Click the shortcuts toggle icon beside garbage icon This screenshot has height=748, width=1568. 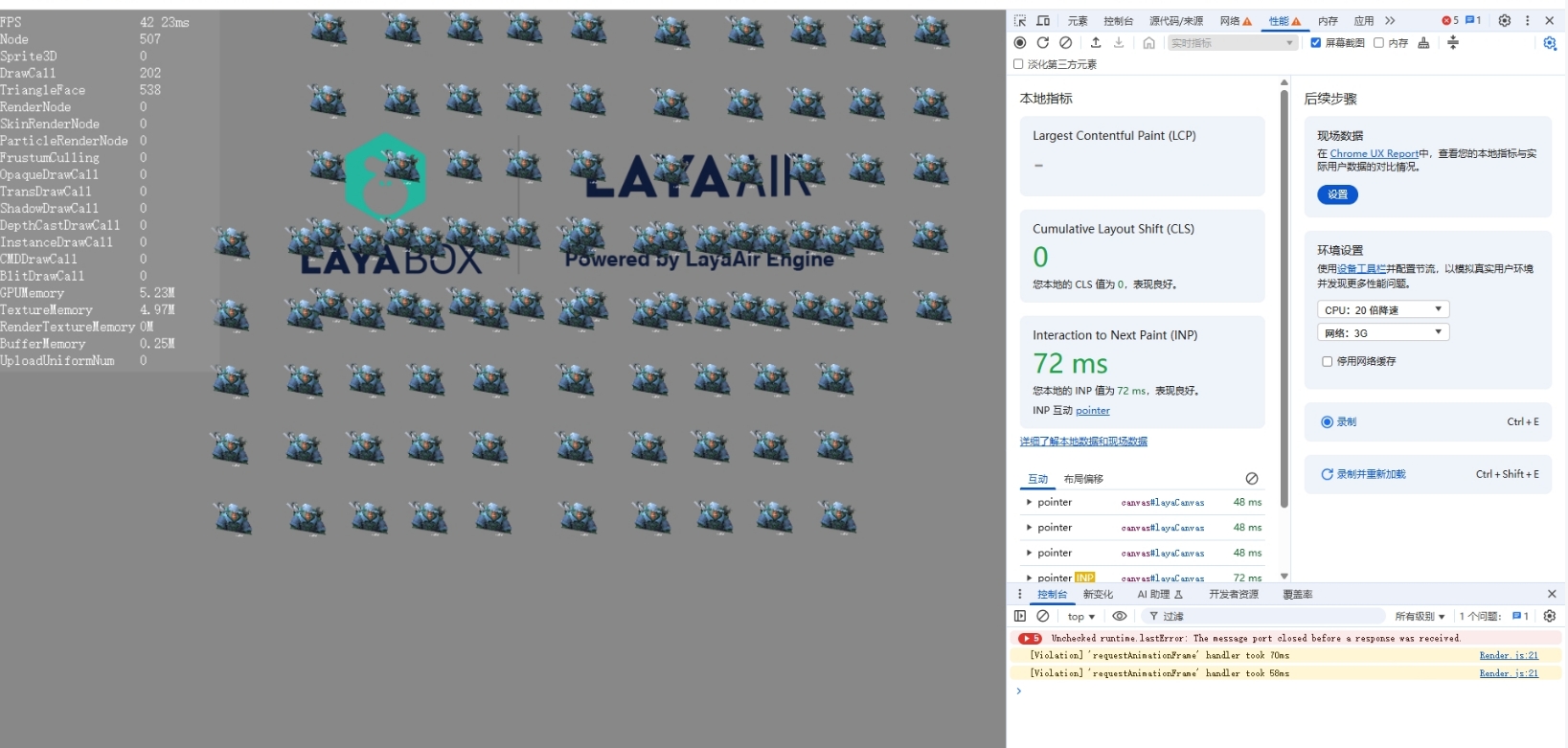point(1453,42)
